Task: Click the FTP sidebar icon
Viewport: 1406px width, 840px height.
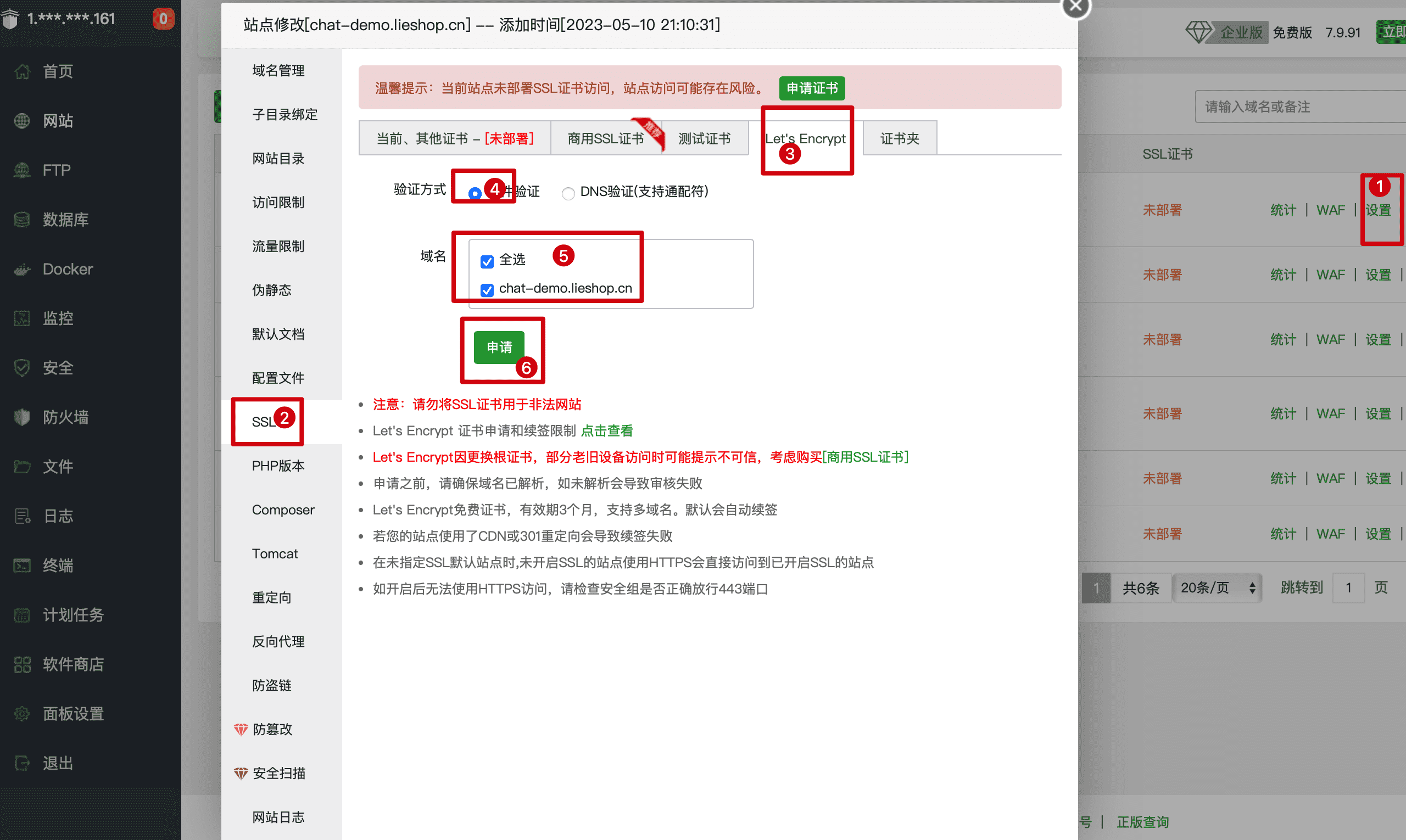Action: pyautogui.click(x=22, y=170)
